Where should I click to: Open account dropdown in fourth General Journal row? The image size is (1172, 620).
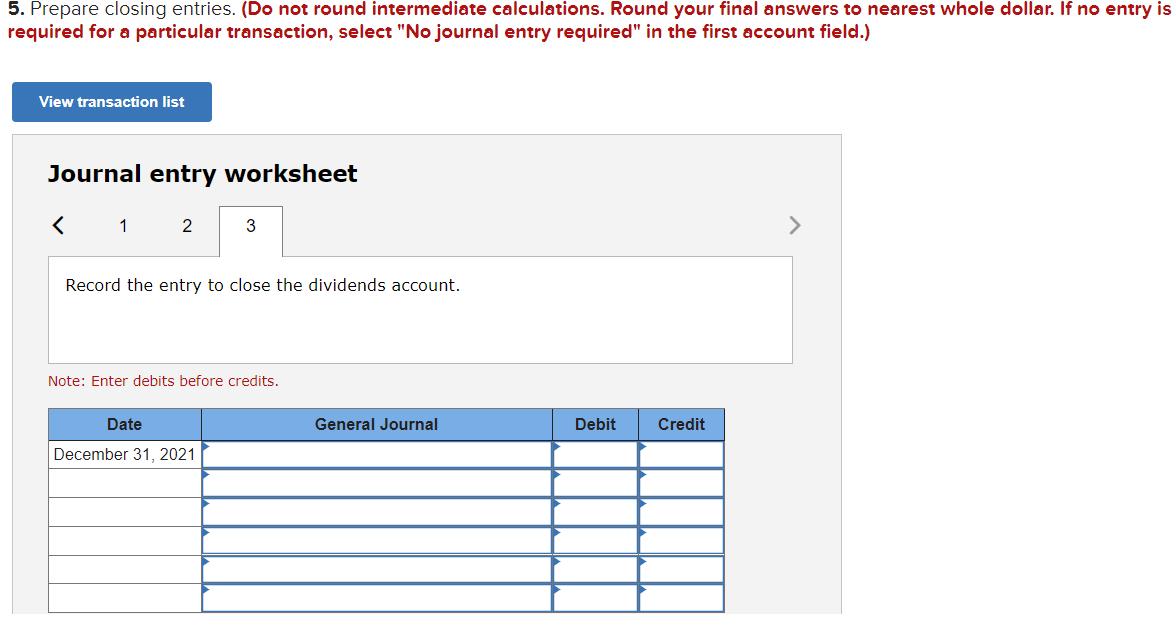[x=377, y=540]
